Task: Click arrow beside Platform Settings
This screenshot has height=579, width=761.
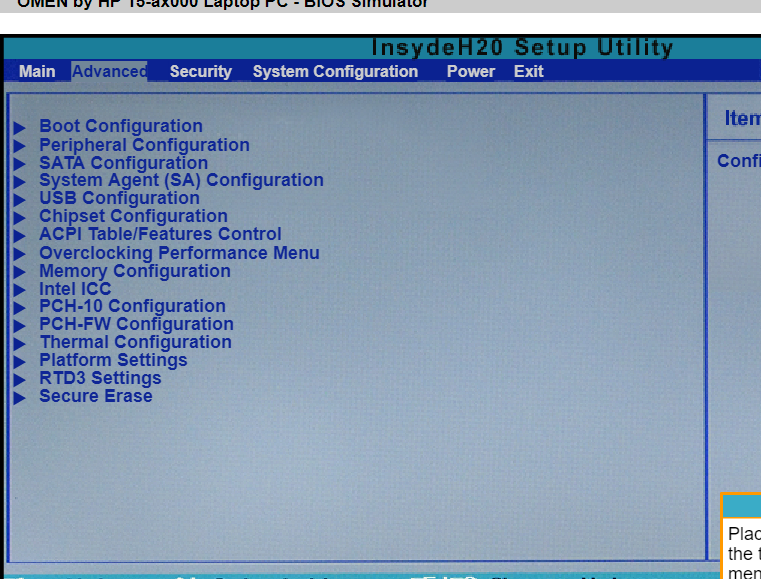Action: (19, 362)
